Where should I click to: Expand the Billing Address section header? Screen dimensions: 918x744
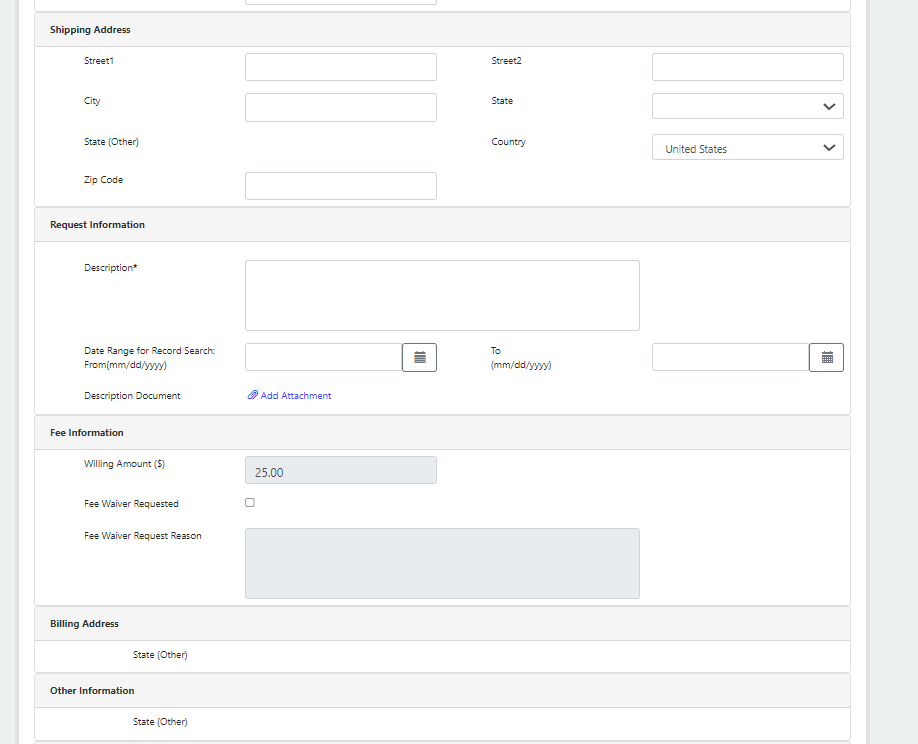(x=84, y=624)
